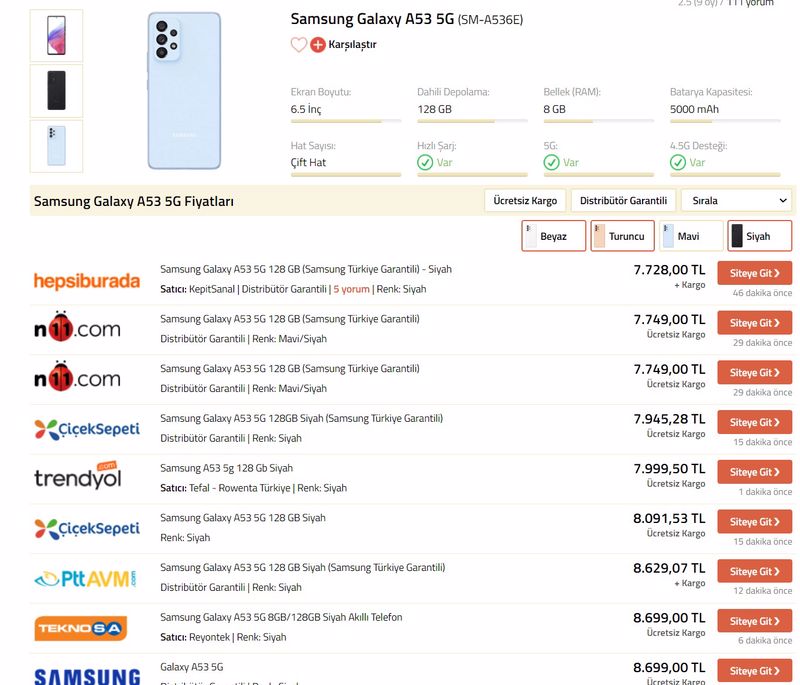Click '5000 mAh' battery value
Screen dimensions: 800x685
pos(694,109)
